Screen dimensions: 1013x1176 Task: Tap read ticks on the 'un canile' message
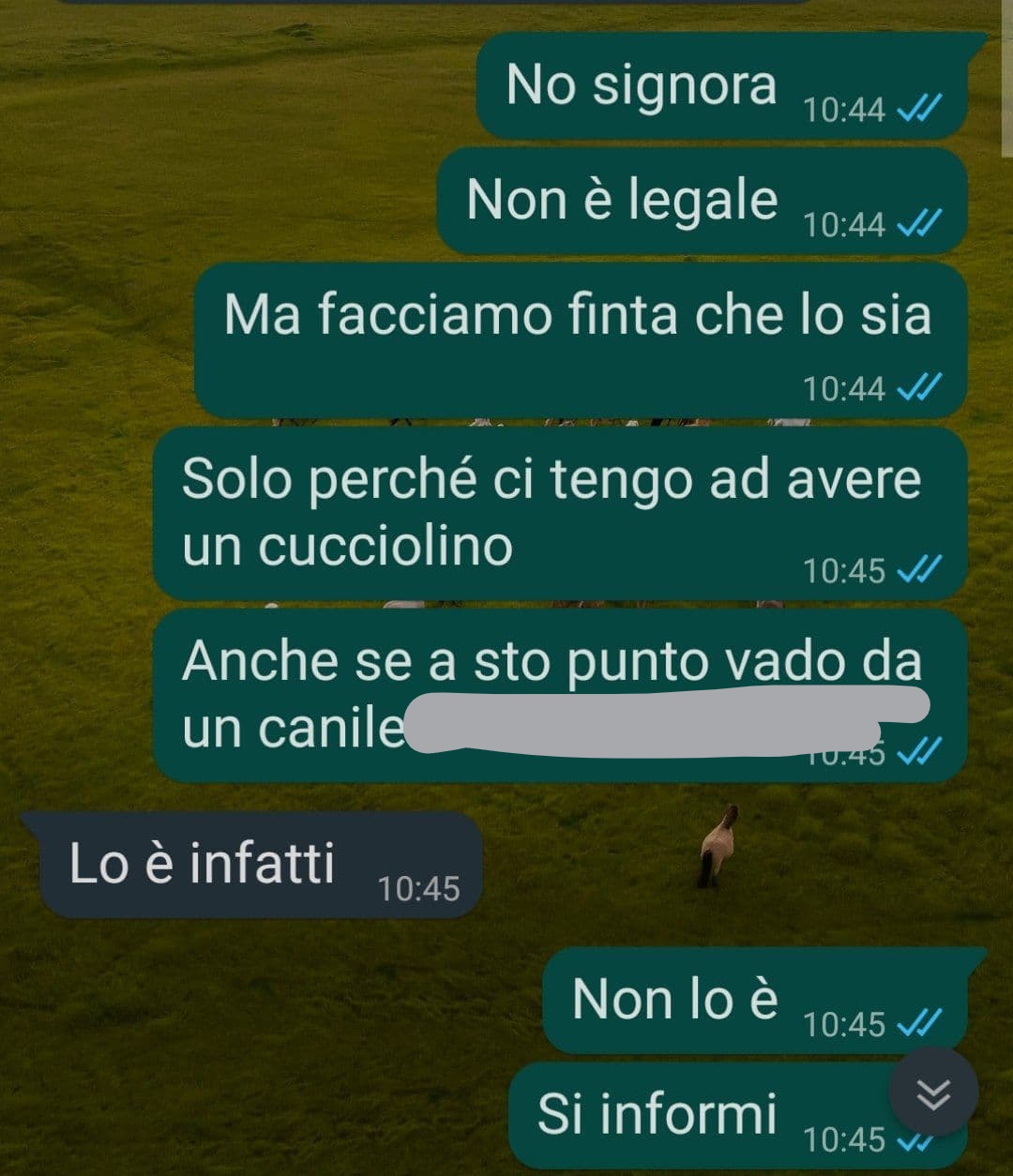click(920, 750)
